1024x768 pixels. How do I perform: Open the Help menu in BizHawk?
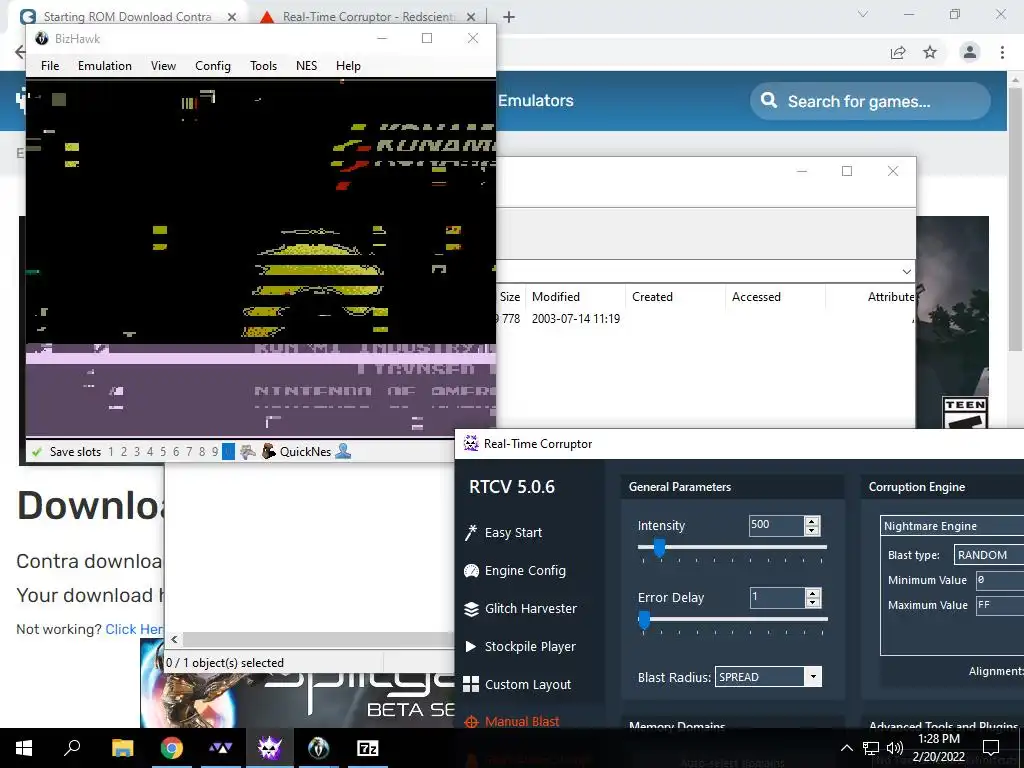point(348,65)
